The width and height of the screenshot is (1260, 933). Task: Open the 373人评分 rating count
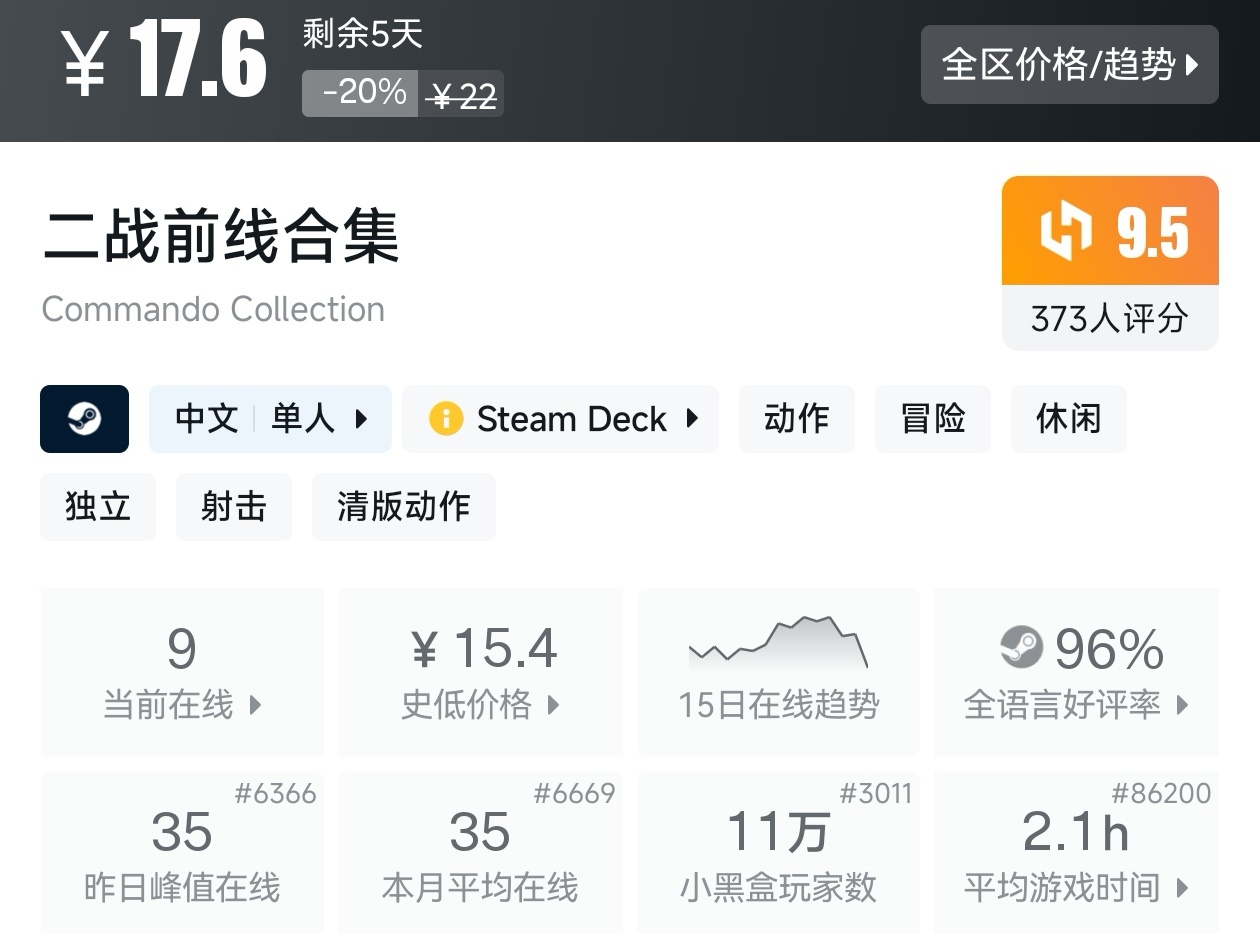(x=1109, y=319)
